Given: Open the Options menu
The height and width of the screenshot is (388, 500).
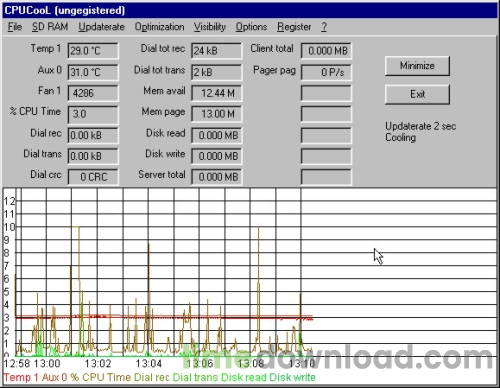Looking at the screenshot, I should tap(251, 27).
